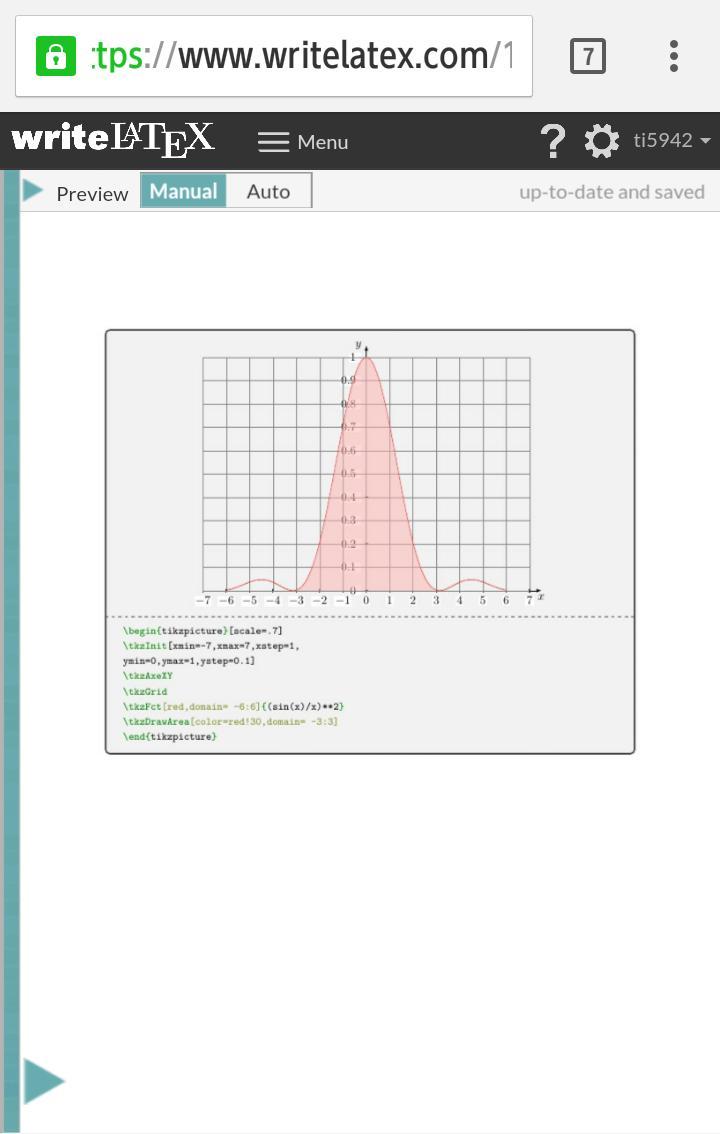Click the \tkzInit[xmin=-7,xmax=7,xstep=1, line

pyautogui.click(x=210, y=646)
